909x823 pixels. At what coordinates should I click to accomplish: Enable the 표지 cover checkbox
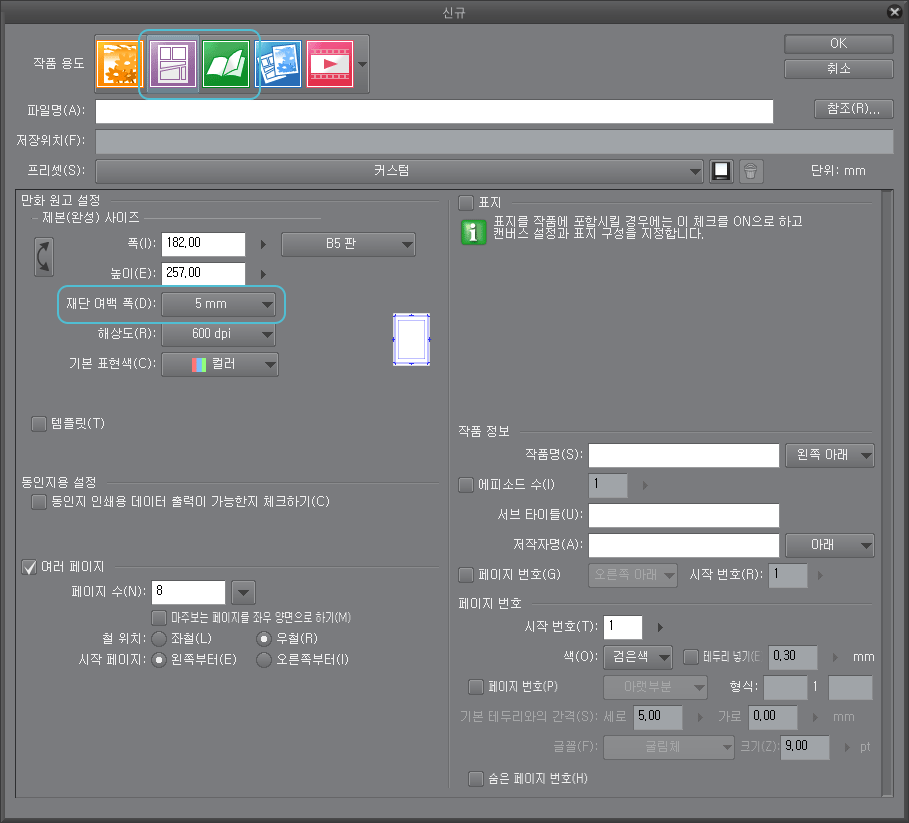point(465,203)
